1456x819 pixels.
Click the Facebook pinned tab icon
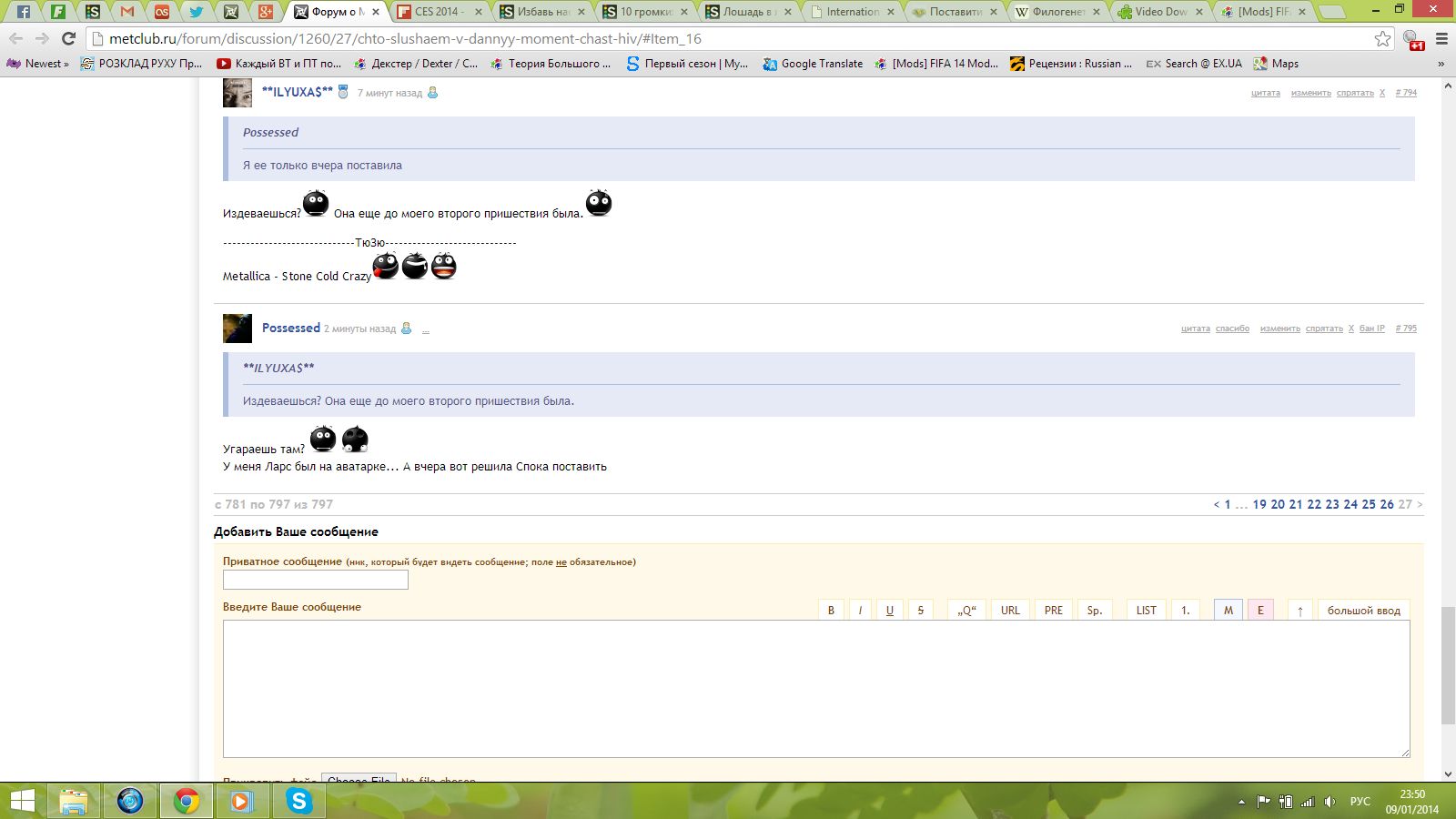tap(24, 12)
